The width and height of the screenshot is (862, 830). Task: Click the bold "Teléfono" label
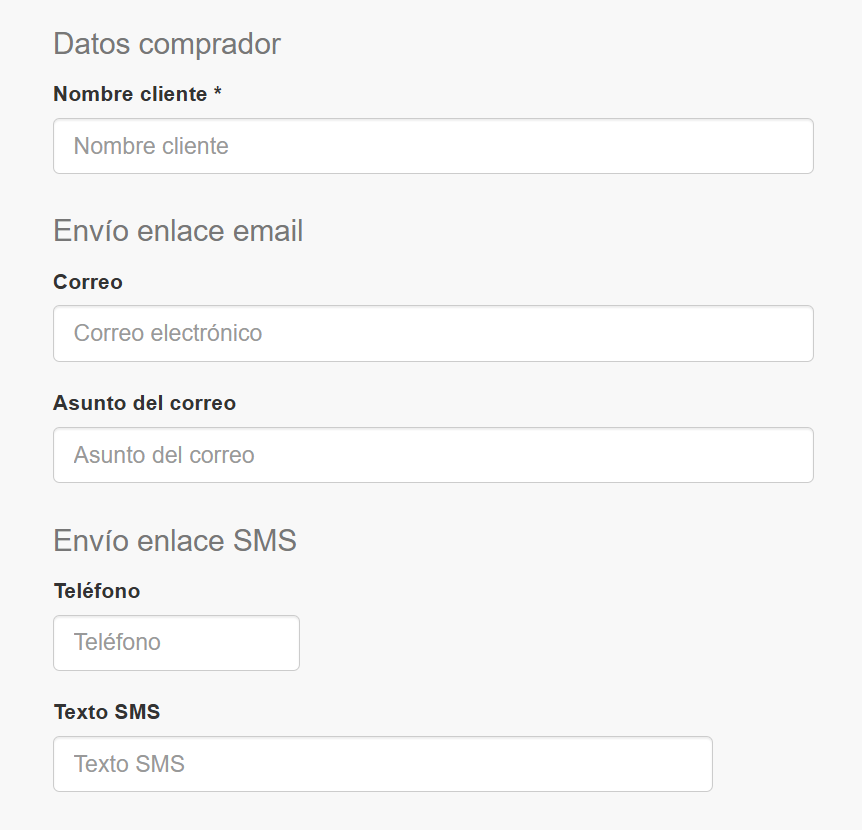(x=97, y=591)
